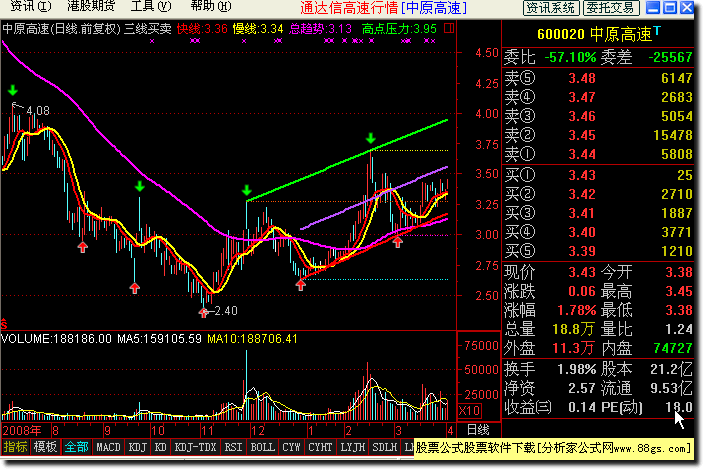Click the 换手 value 1.98%

[x=577, y=369]
